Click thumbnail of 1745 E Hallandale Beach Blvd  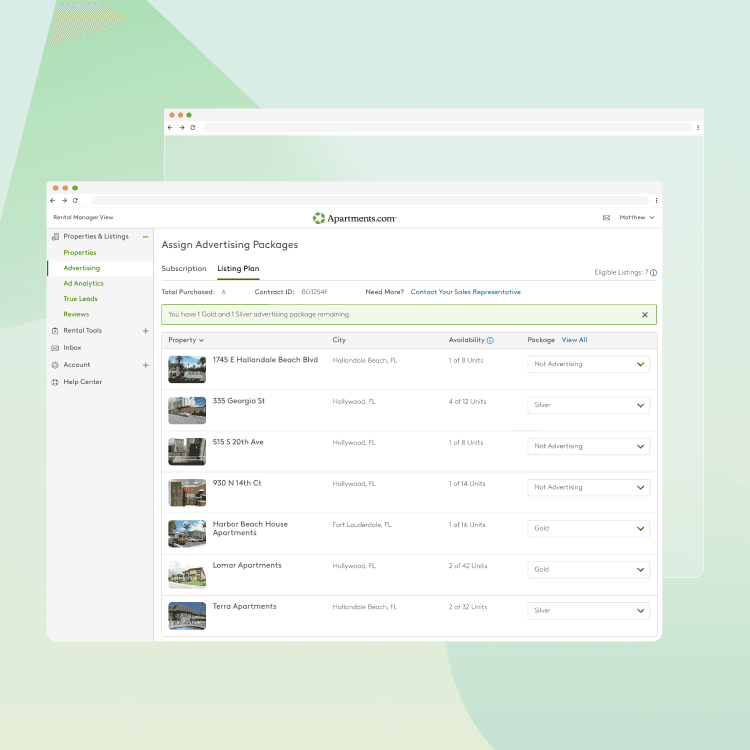(187, 369)
